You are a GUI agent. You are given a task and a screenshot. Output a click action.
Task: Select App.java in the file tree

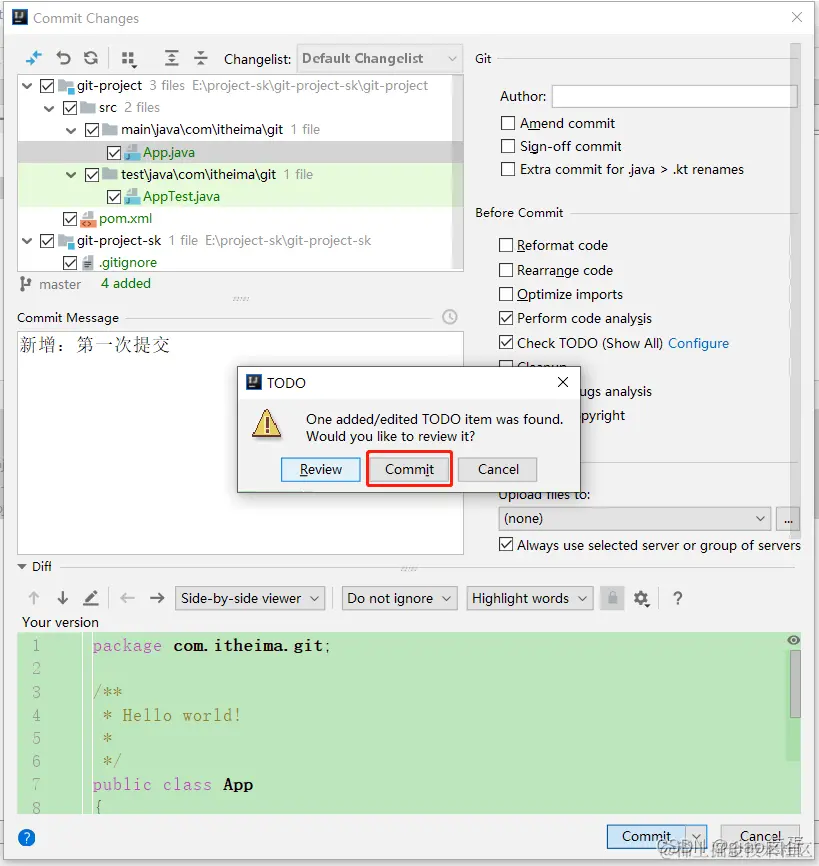(x=169, y=152)
